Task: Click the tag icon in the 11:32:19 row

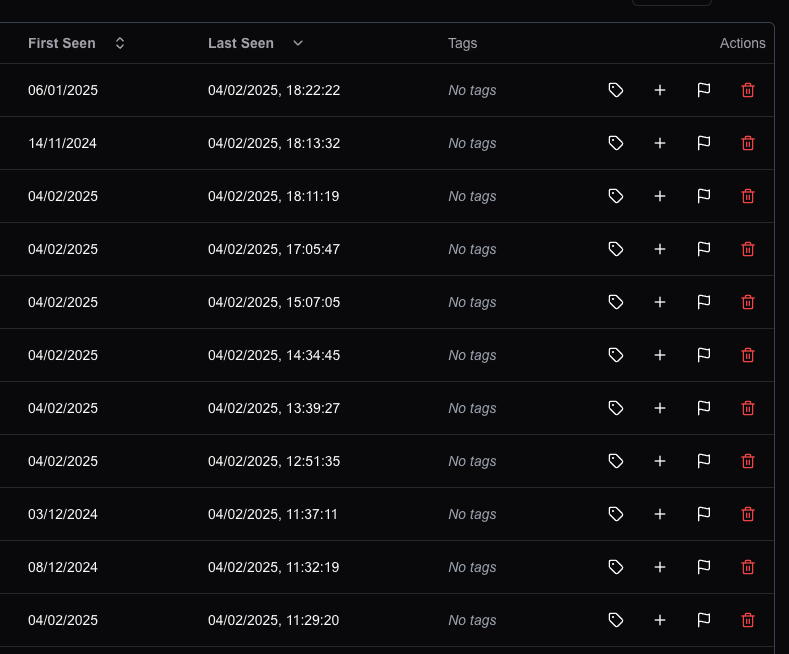Action: (616, 567)
